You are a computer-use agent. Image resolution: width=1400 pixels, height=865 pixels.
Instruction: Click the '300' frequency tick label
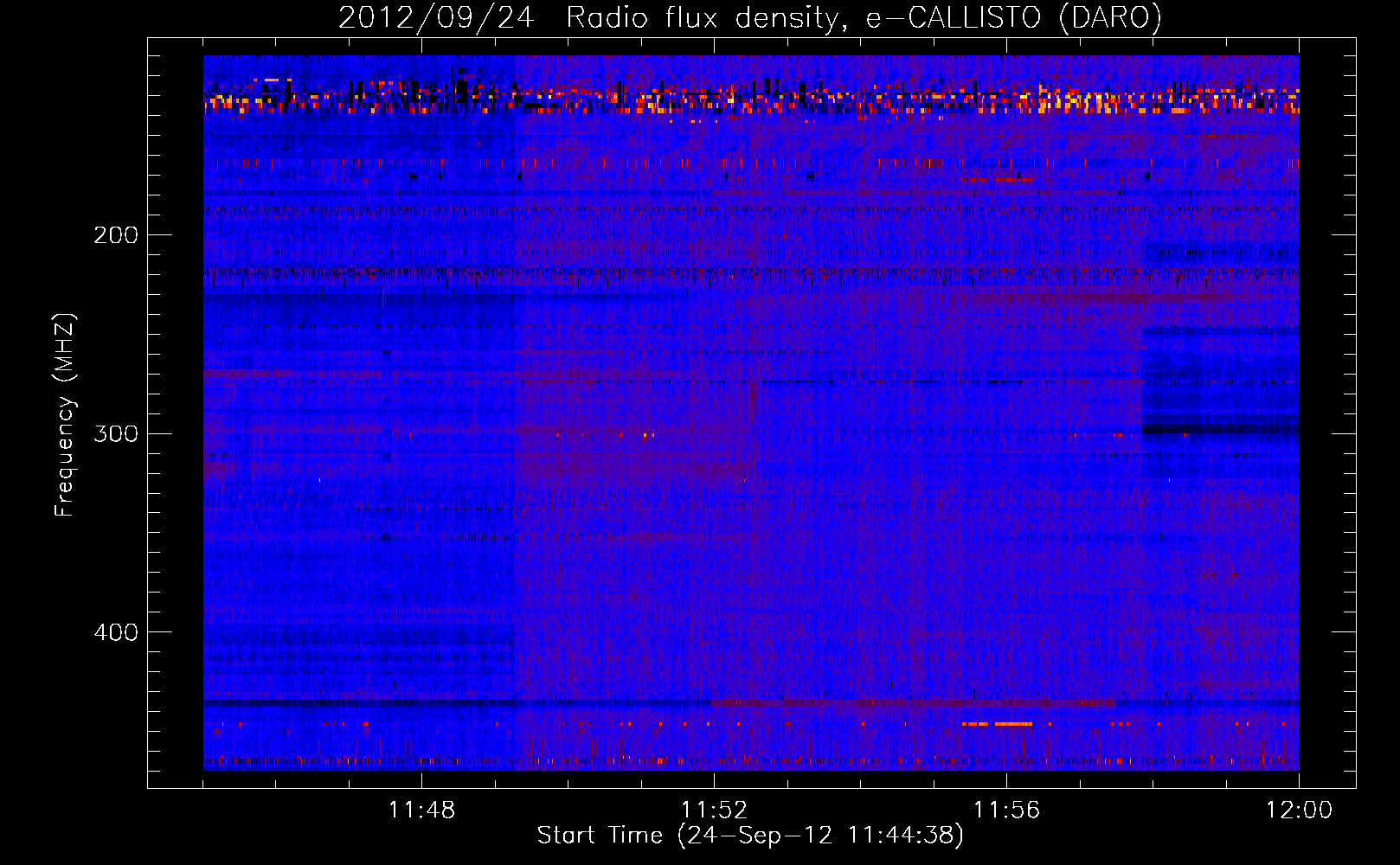coord(116,433)
